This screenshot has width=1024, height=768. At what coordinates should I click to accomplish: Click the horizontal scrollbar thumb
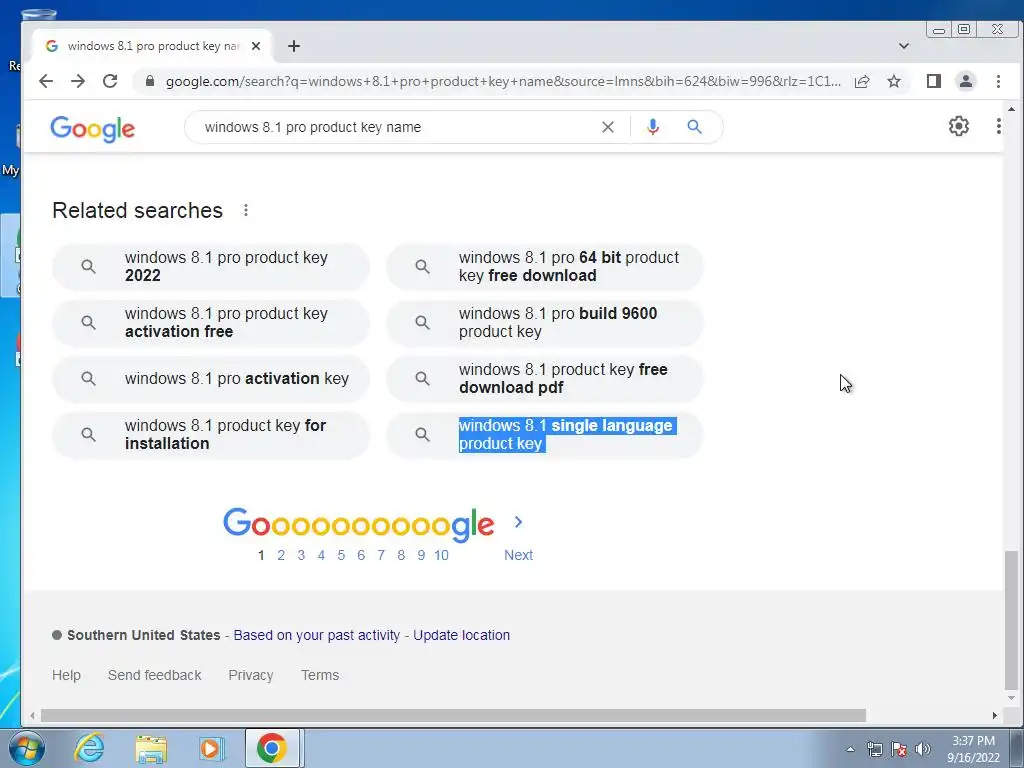point(453,716)
